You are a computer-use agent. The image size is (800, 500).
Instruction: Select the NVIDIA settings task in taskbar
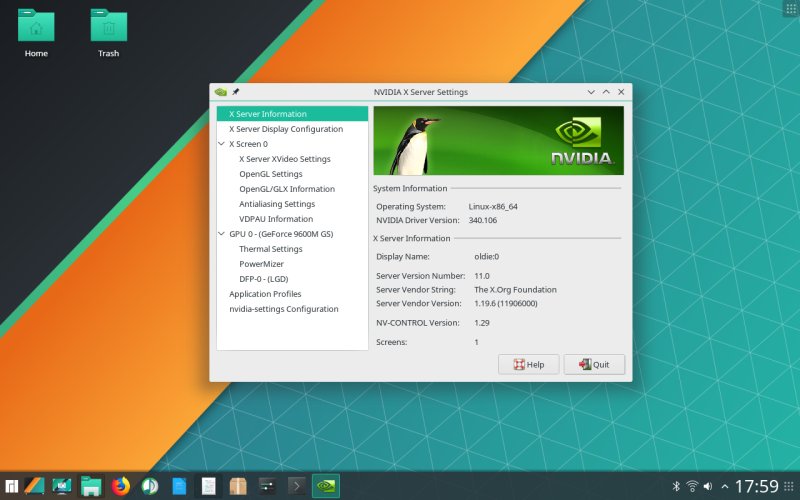point(326,486)
